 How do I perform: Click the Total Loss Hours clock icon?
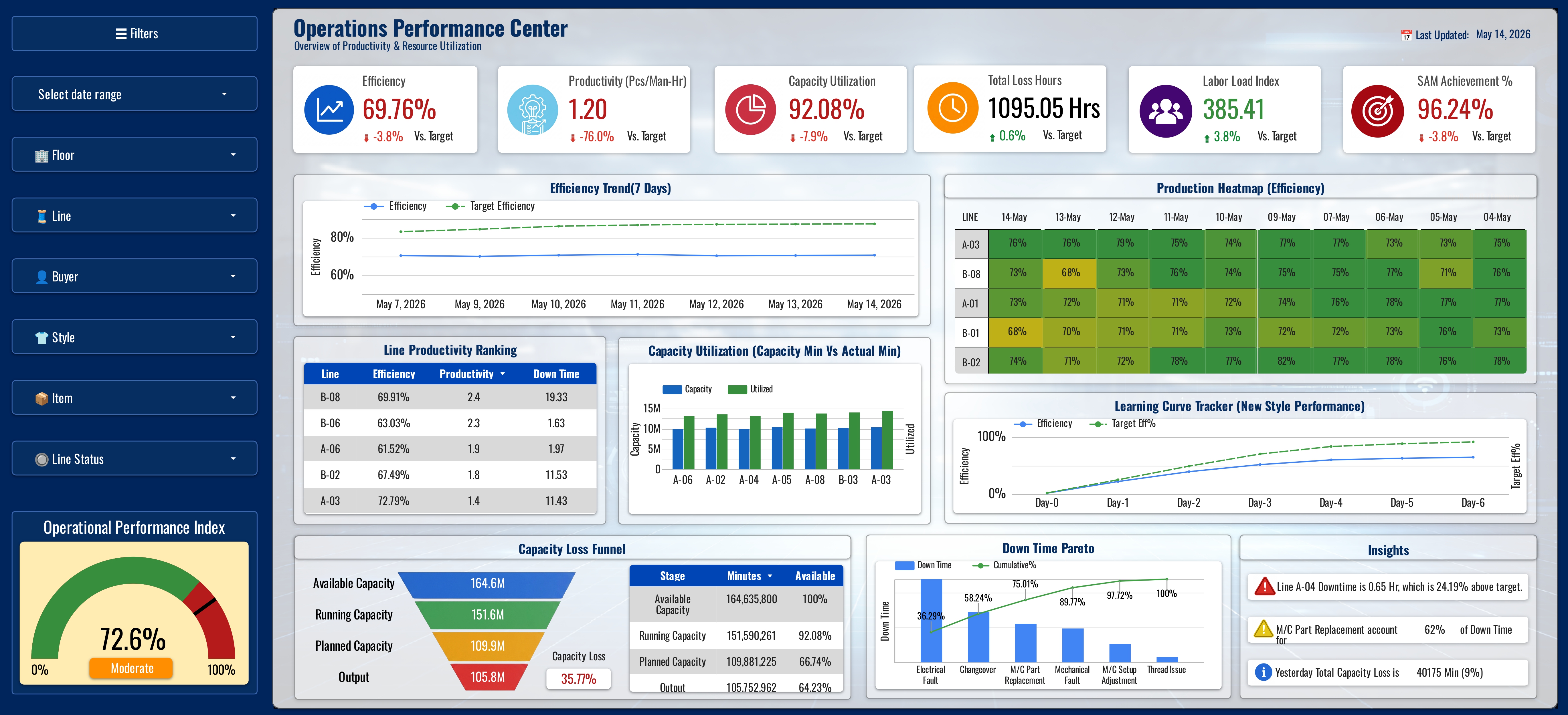pyautogui.click(x=953, y=108)
